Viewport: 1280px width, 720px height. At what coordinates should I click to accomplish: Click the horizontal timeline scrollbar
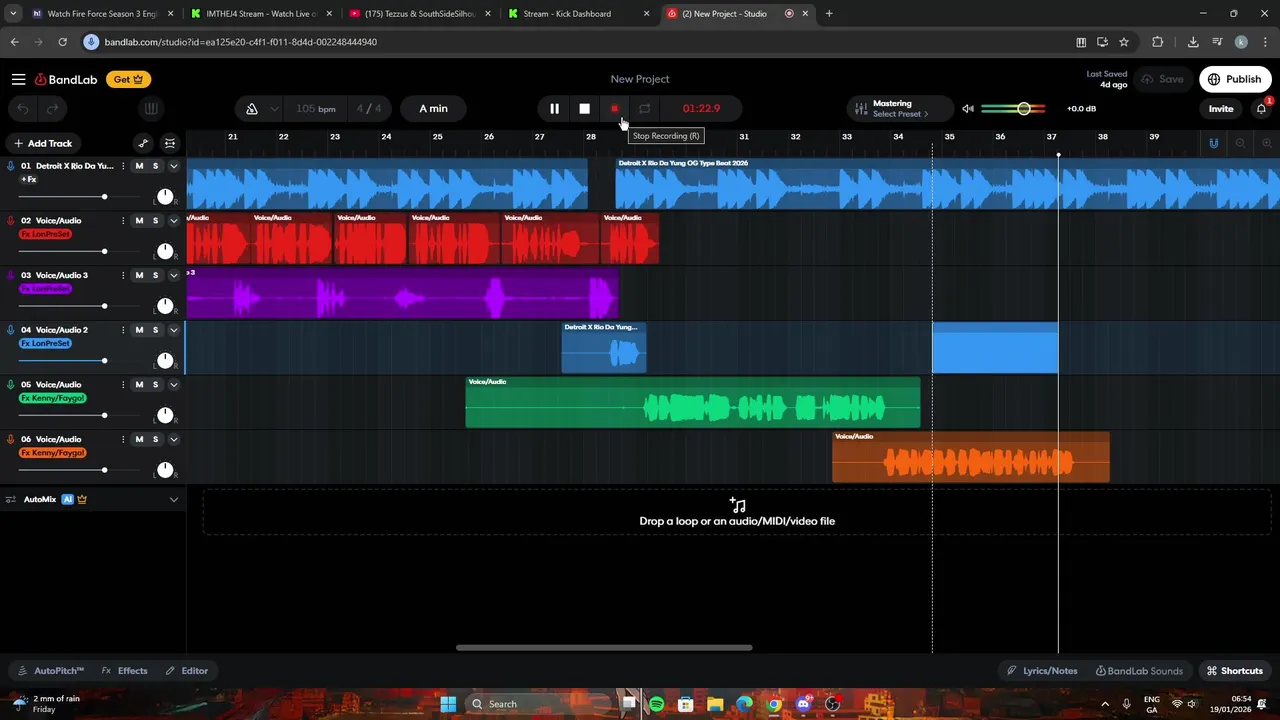tap(604, 647)
